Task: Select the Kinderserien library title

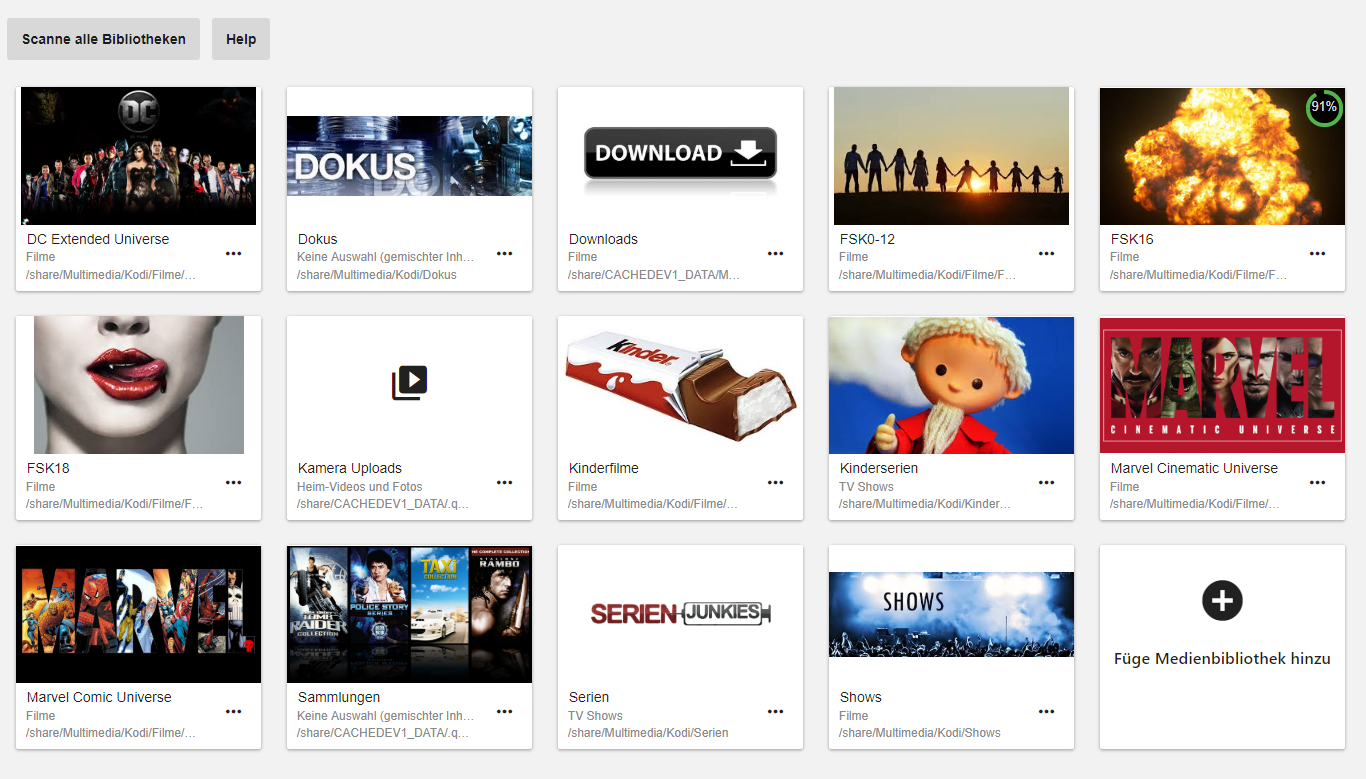Action: pos(879,468)
